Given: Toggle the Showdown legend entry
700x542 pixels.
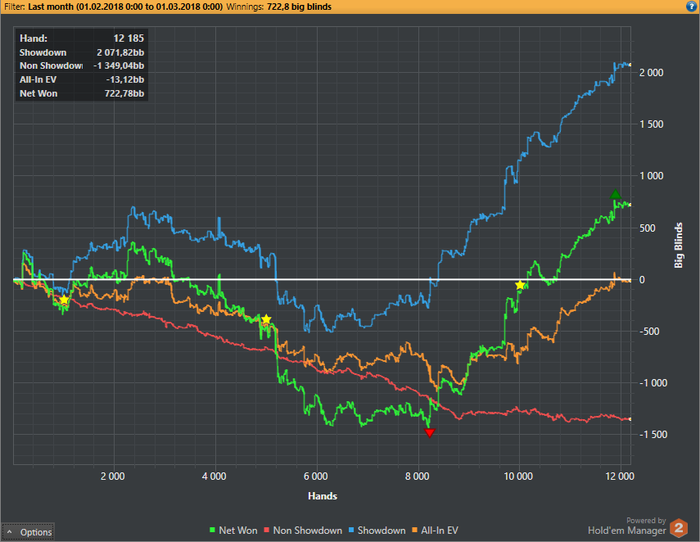Looking at the screenshot, I should tap(377, 530).
